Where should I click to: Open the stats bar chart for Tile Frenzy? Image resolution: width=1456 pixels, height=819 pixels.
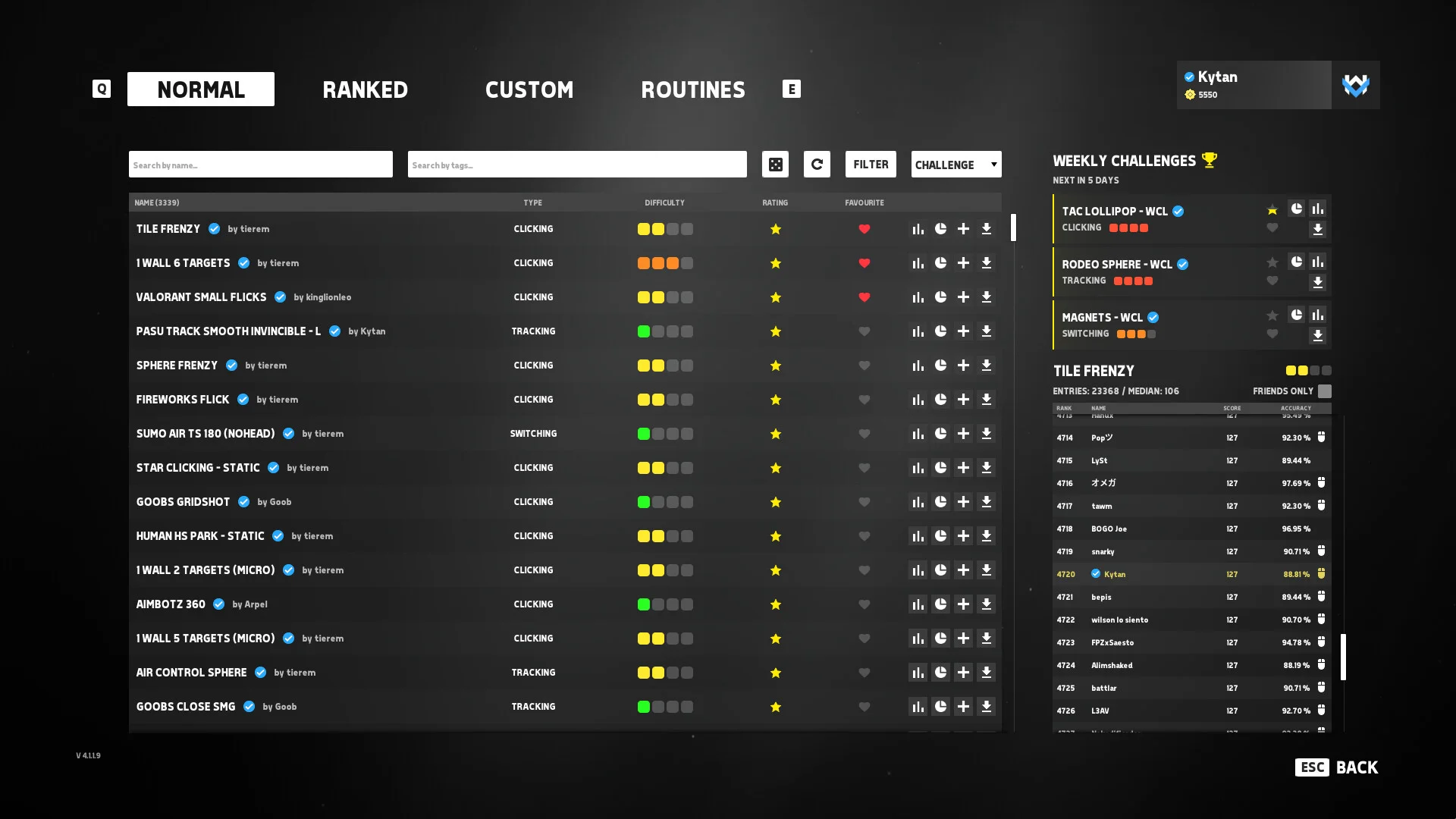(x=918, y=228)
